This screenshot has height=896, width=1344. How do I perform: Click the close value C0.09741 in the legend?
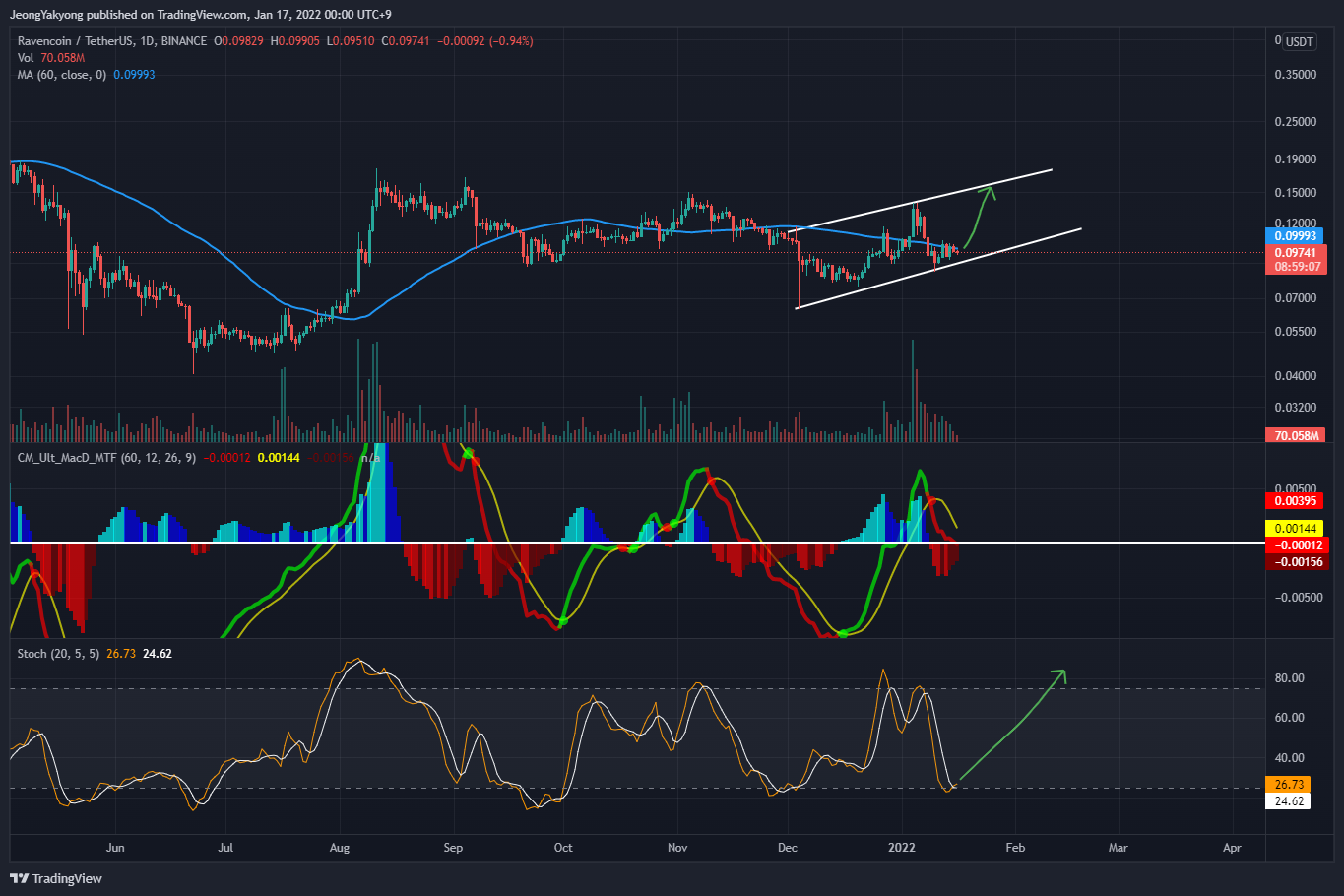406,41
